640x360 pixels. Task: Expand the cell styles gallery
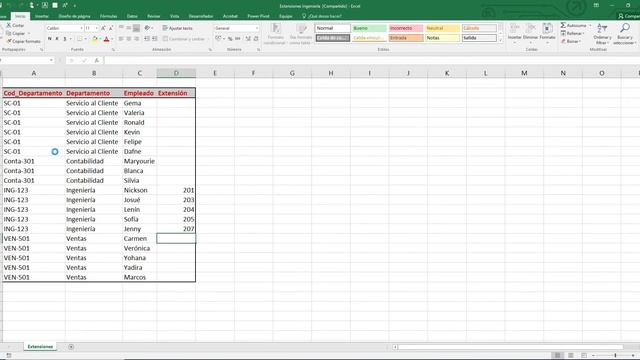500,40
